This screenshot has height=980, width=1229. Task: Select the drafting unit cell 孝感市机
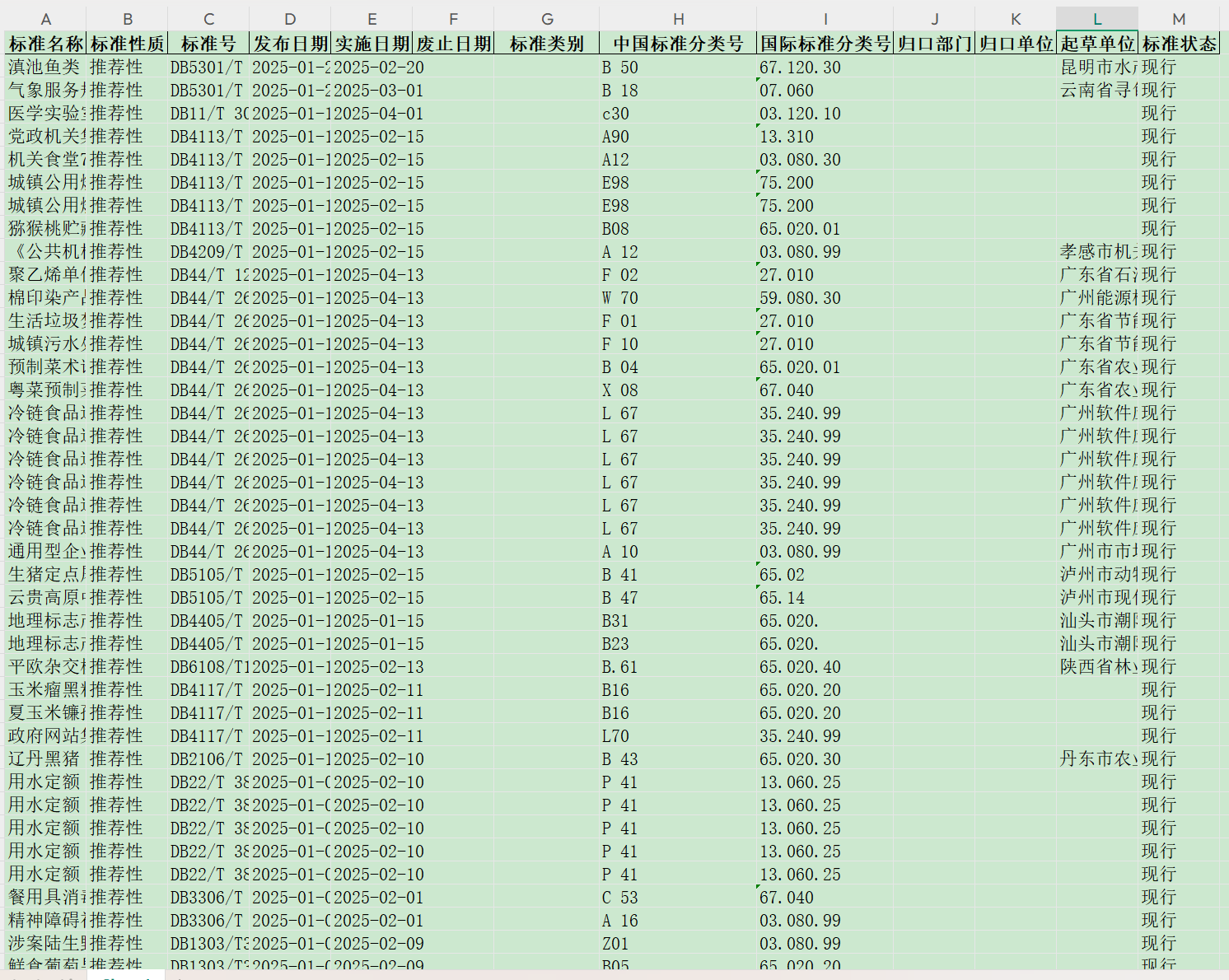point(1097,251)
